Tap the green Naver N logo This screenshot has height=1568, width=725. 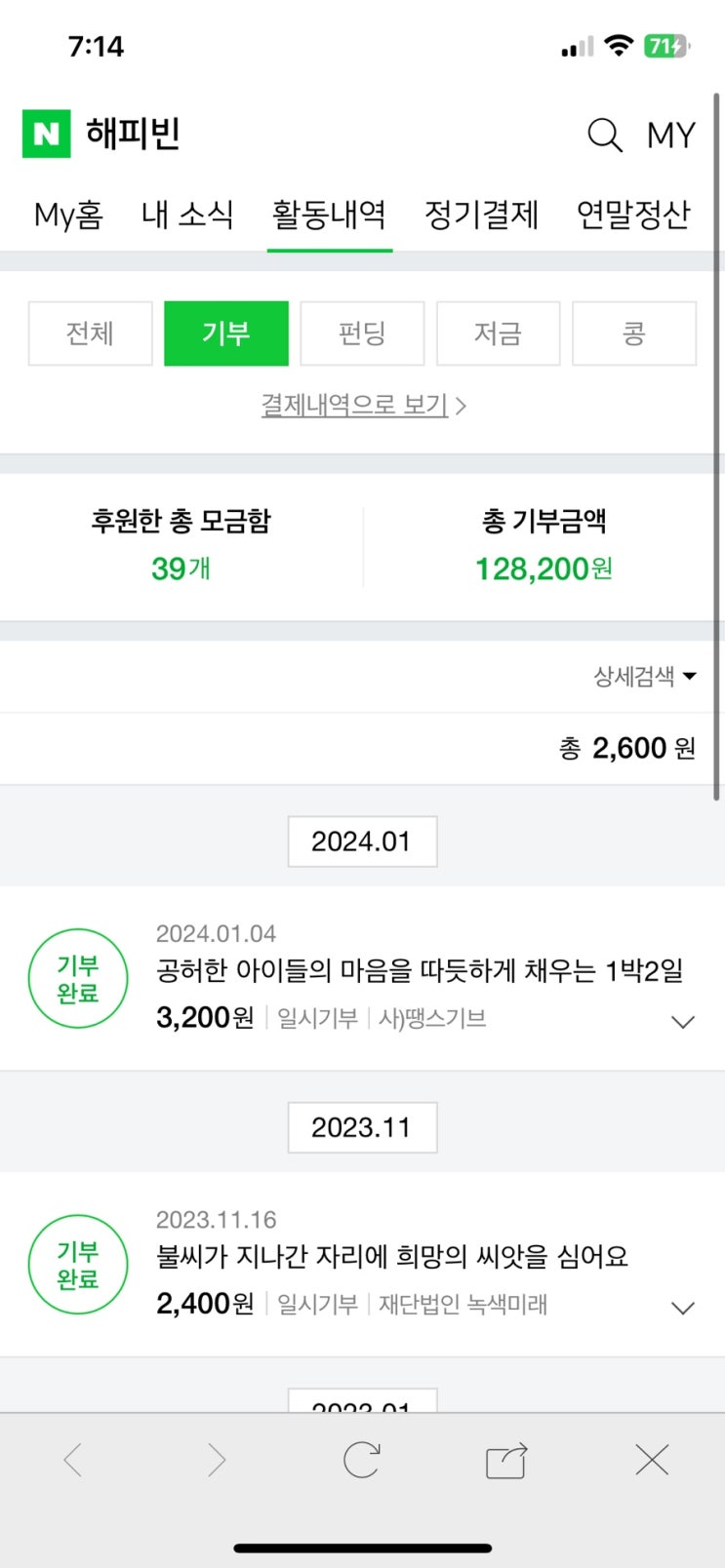click(x=46, y=134)
